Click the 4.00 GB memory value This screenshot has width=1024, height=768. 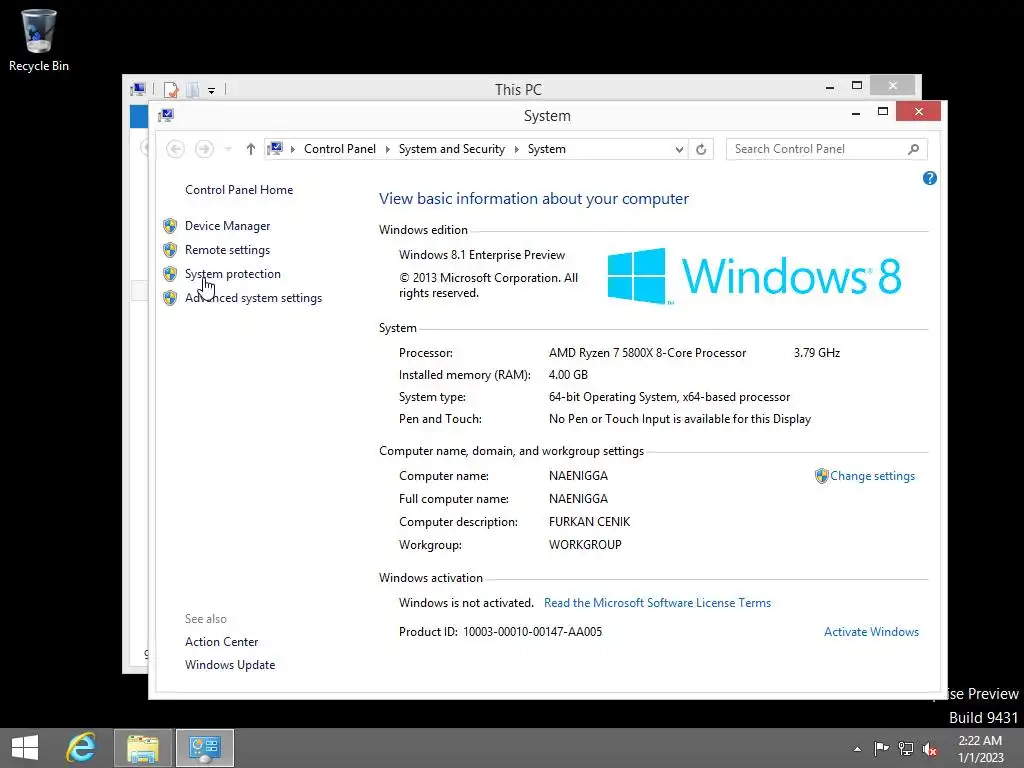click(568, 375)
